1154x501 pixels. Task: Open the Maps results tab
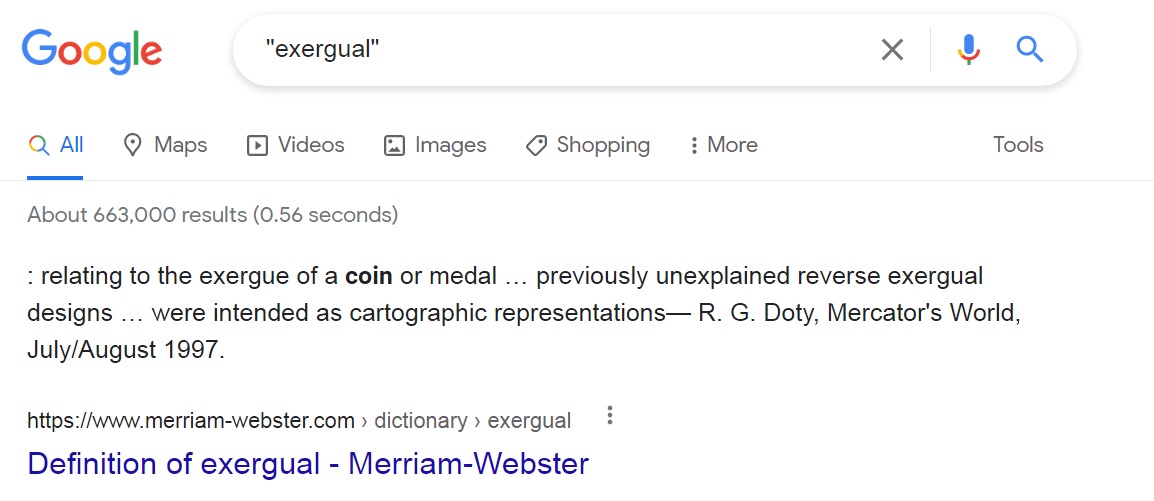(180, 145)
